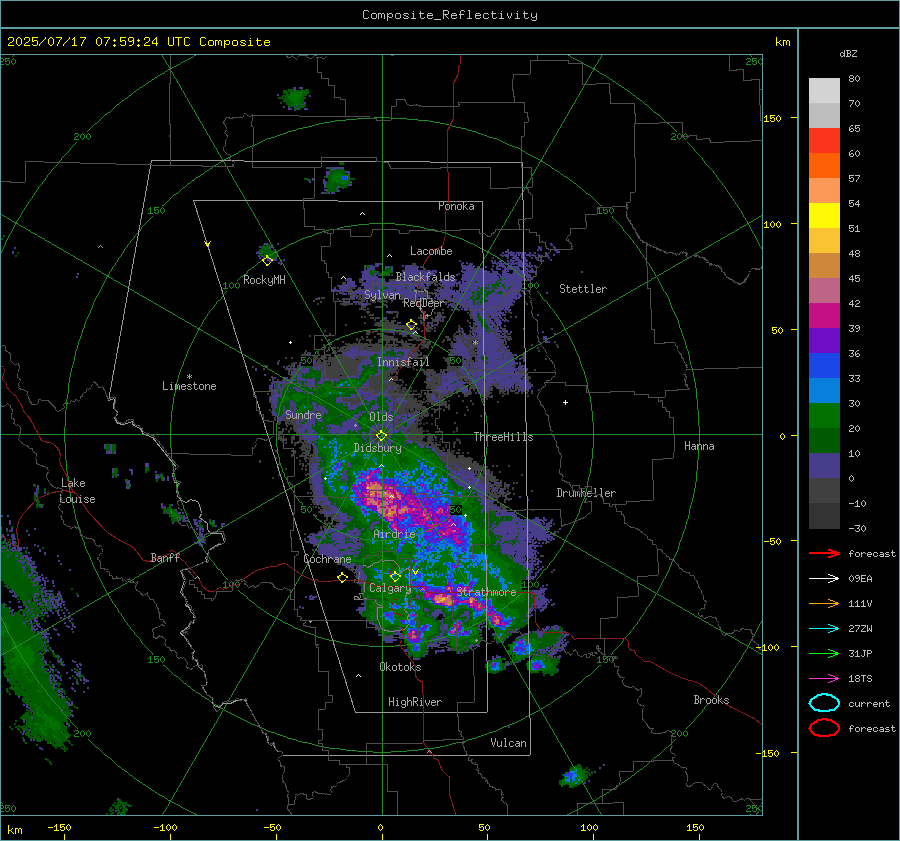This screenshot has height=841, width=900.
Task: Click the light gray 80-70 dBZ swatch
Action: (x=824, y=91)
